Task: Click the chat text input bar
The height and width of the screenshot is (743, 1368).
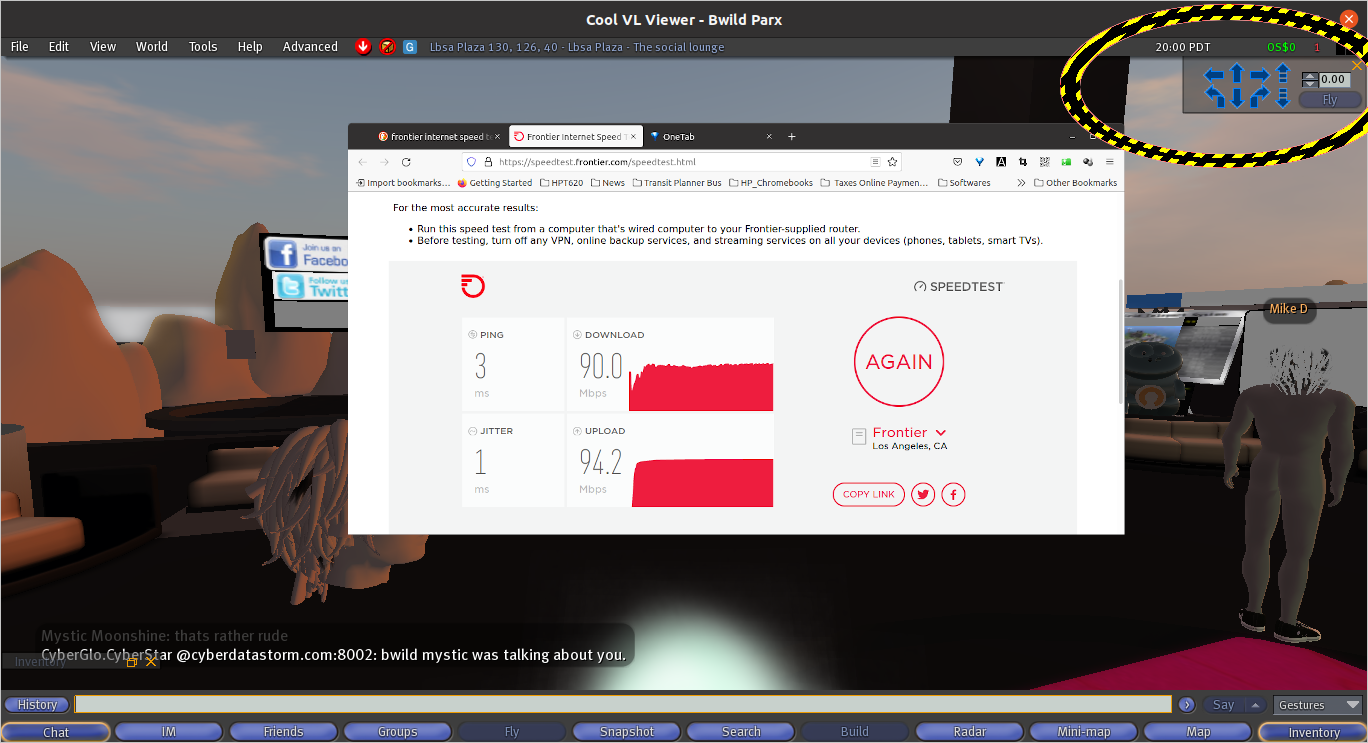Action: [x=623, y=705]
